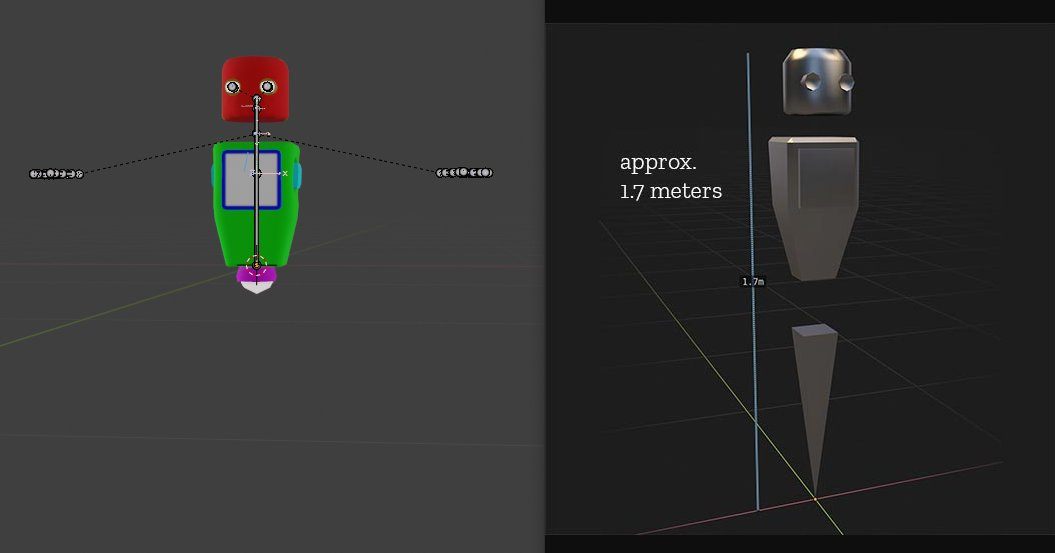The image size is (1055, 553).
Task: Select the white tip piece under the pelvis
Action: (x=256, y=287)
